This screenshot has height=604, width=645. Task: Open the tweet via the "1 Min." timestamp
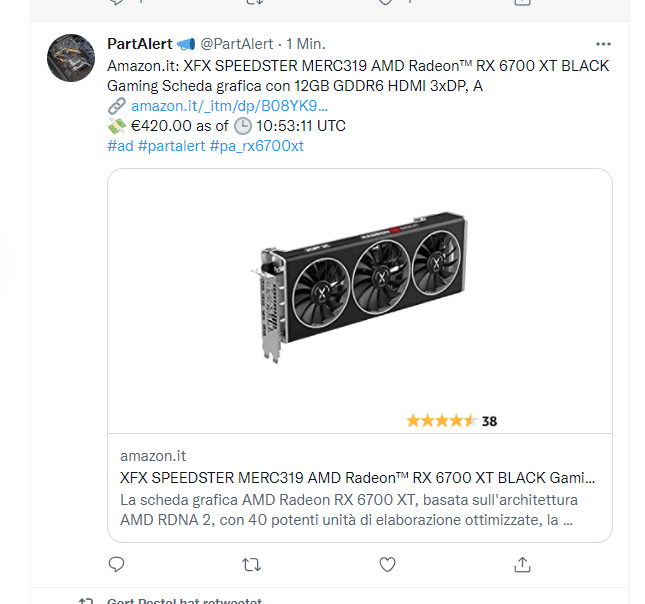coord(306,45)
